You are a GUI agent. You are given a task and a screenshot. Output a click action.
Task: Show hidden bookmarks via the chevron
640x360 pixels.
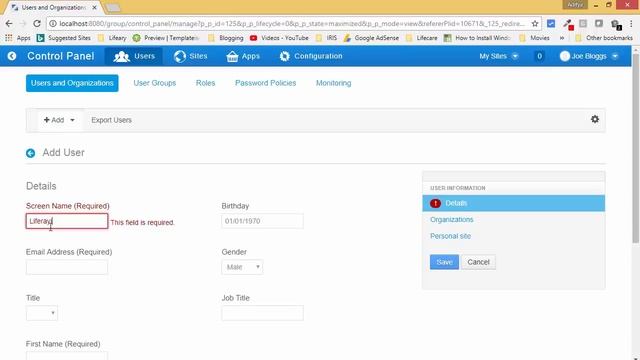point(562,38)
